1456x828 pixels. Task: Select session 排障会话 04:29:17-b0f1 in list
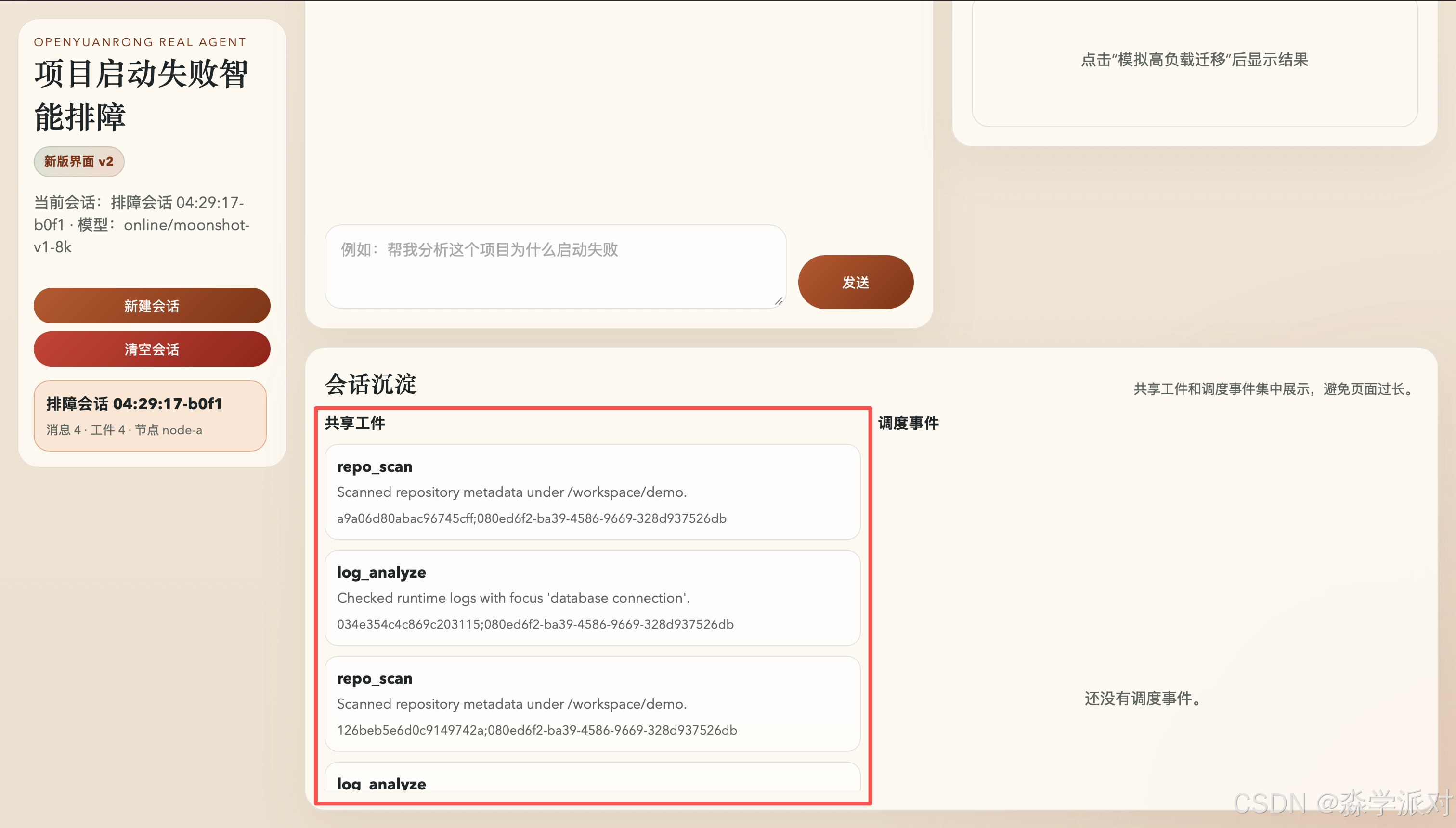pyautogui.click(x=150, y=416)
